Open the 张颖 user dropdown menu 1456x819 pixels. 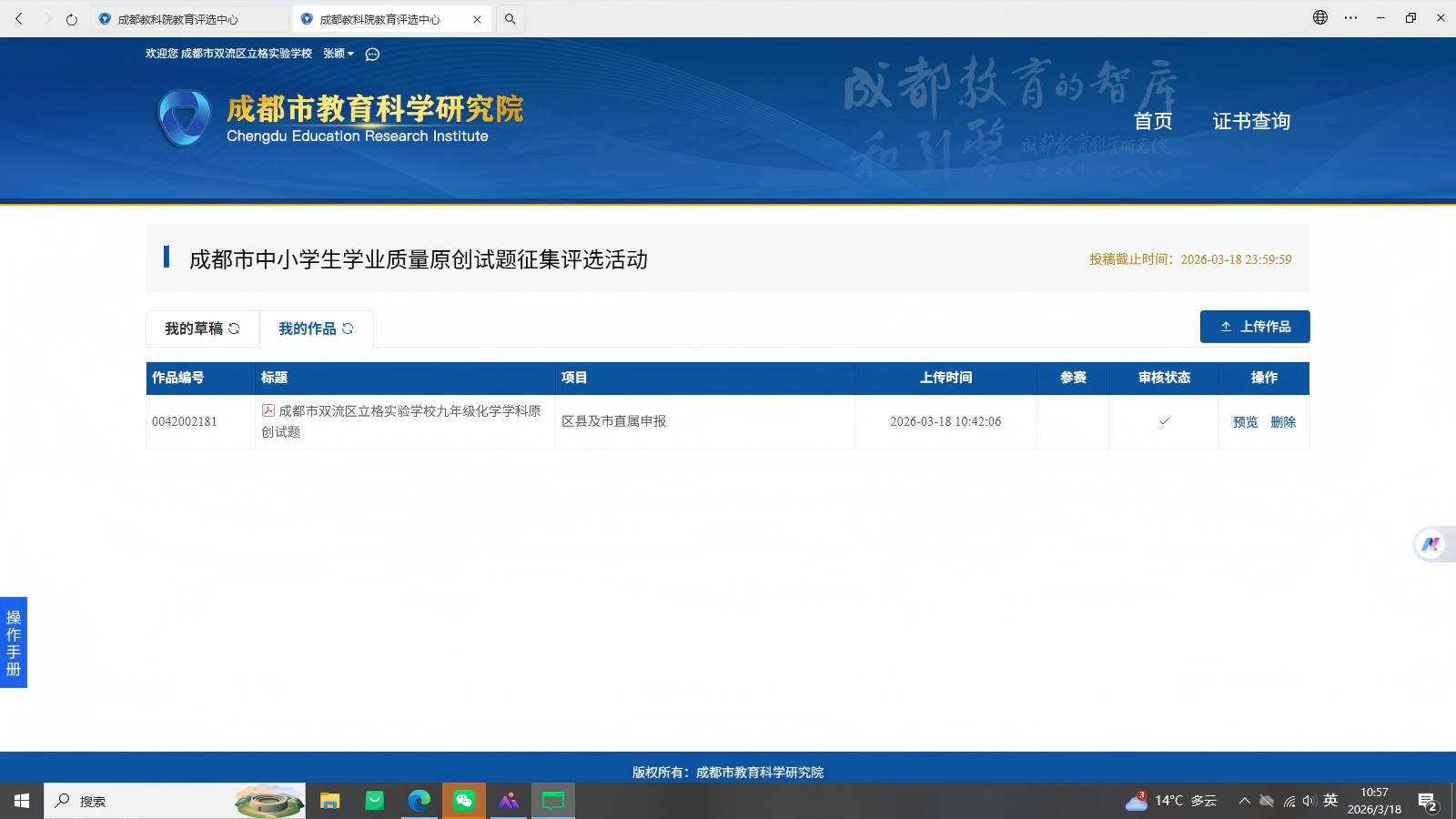(x=339, y=54)
